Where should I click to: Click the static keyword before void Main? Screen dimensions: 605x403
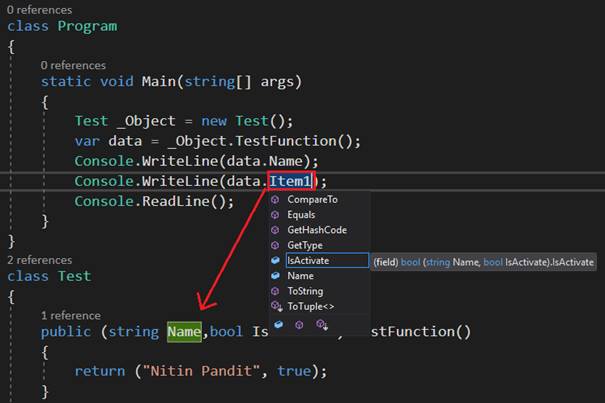click(x=66, y=81)
